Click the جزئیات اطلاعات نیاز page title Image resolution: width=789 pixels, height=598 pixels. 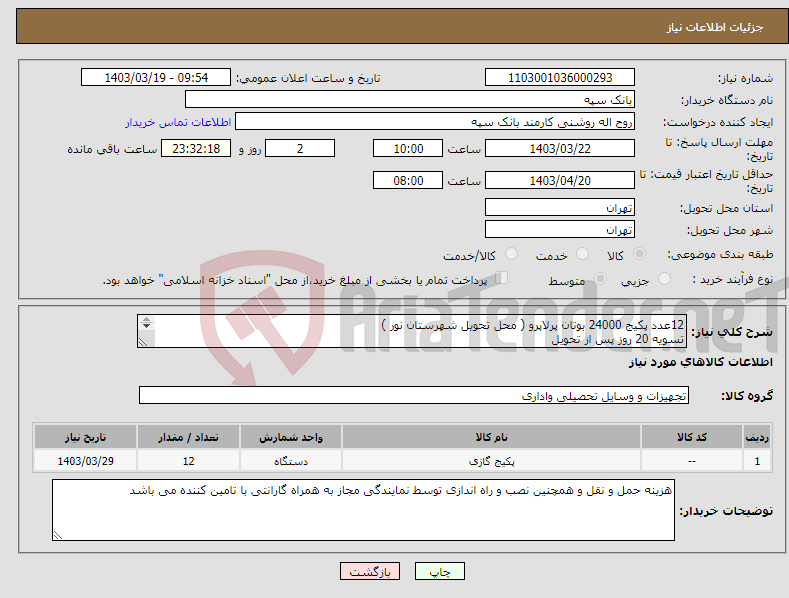[715, 27]
